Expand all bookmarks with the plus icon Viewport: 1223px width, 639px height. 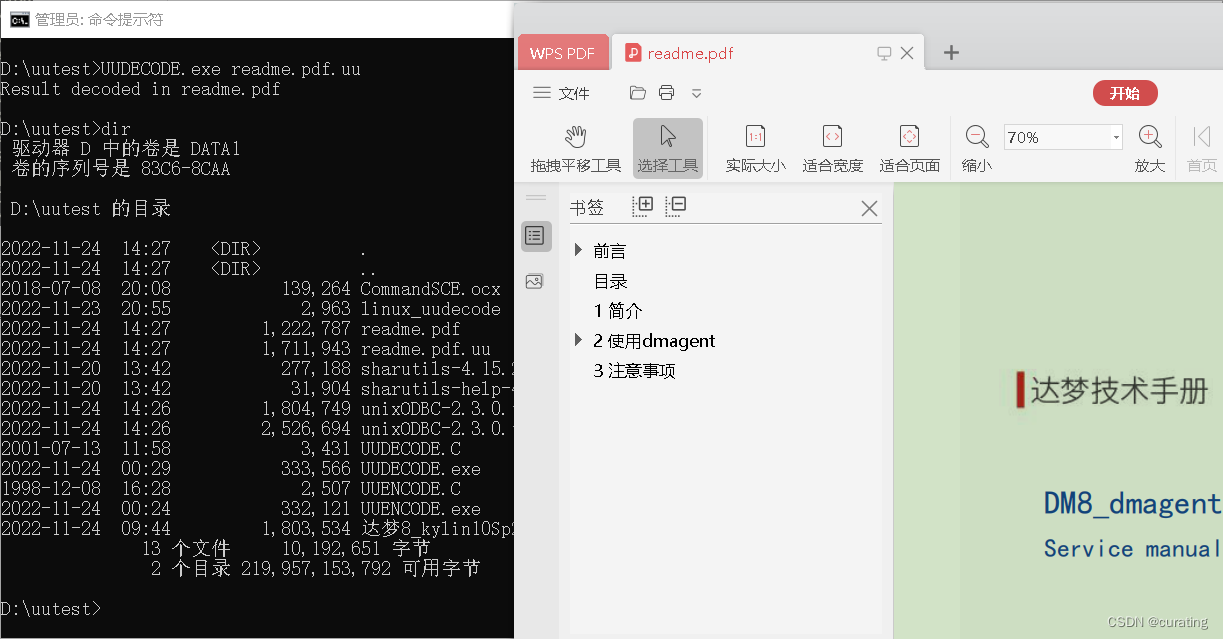[642, 205]
